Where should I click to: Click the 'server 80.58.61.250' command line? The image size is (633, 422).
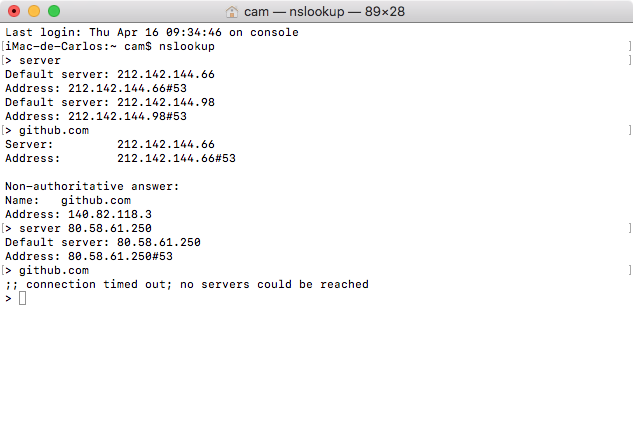(78, 229)
